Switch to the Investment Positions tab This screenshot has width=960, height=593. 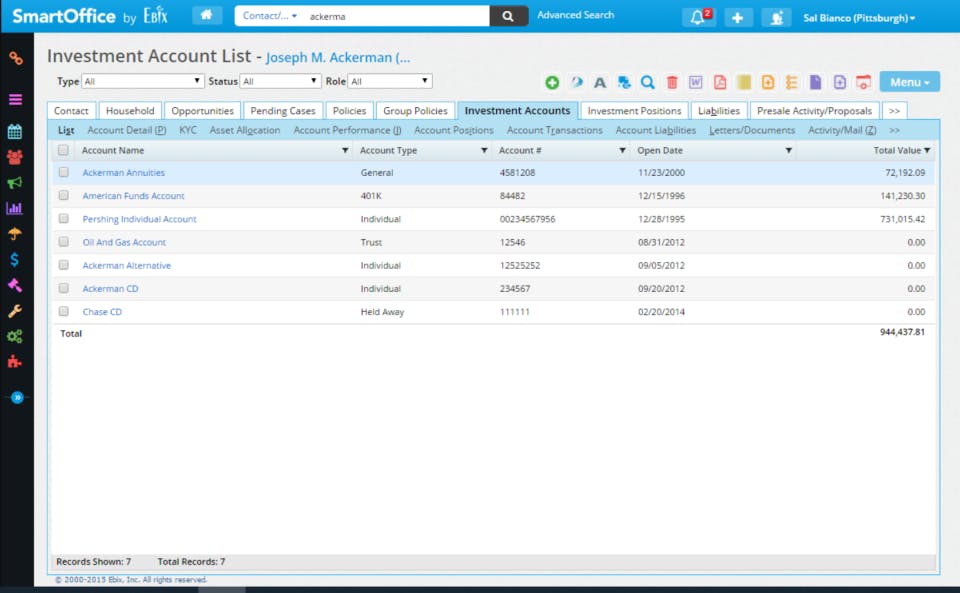634,111
